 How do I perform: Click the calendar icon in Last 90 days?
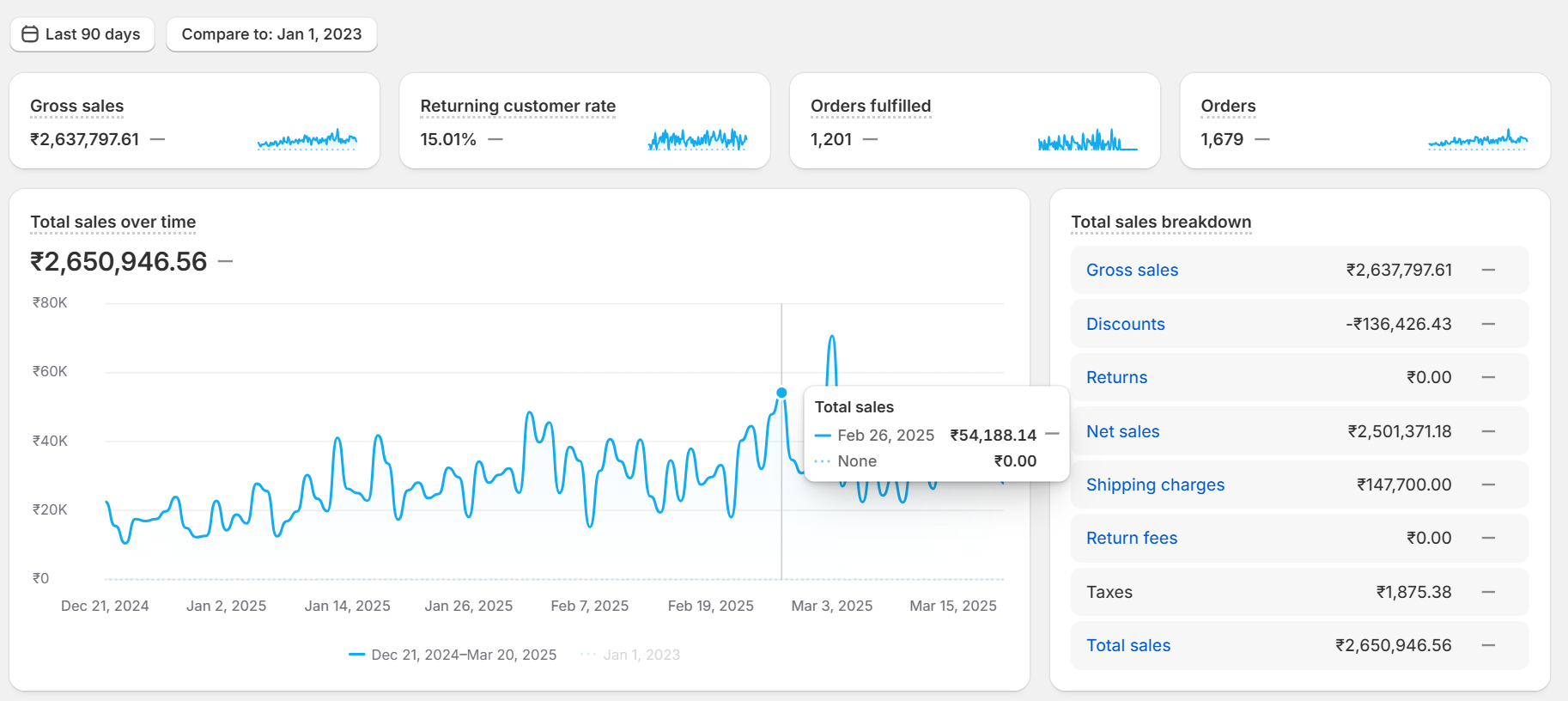click(x=30, y=34)
